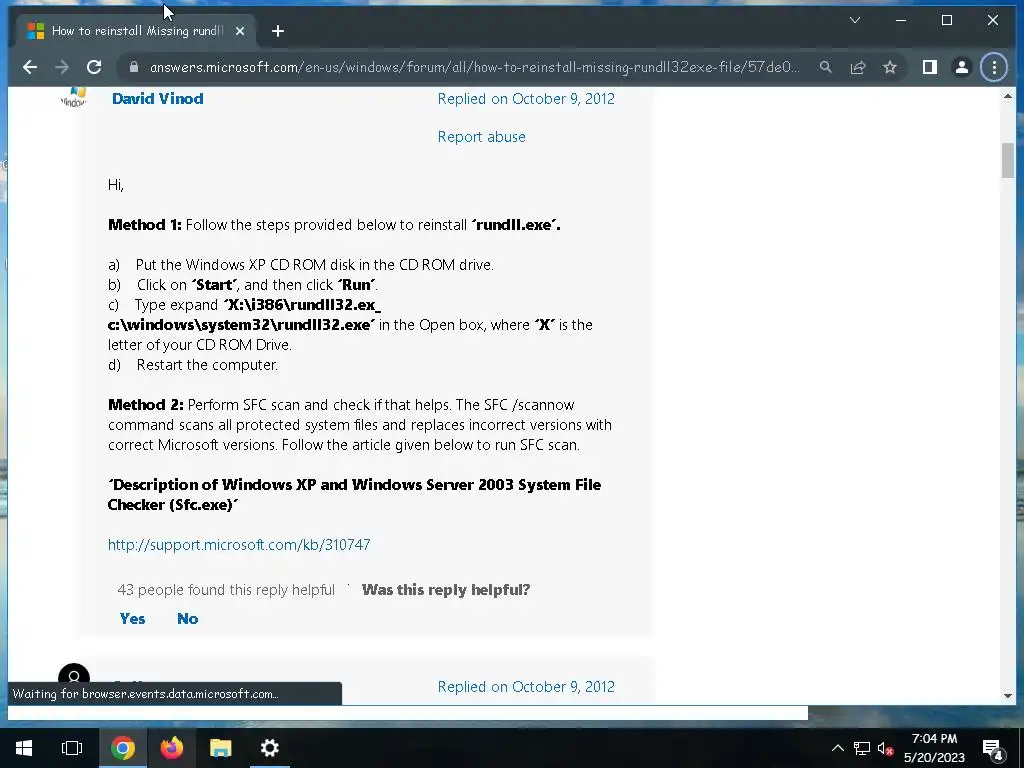Close the 'How to reinstall Missing rundll' tab
The width and height of the screenshot is (1024, 768).
[240, 31]
